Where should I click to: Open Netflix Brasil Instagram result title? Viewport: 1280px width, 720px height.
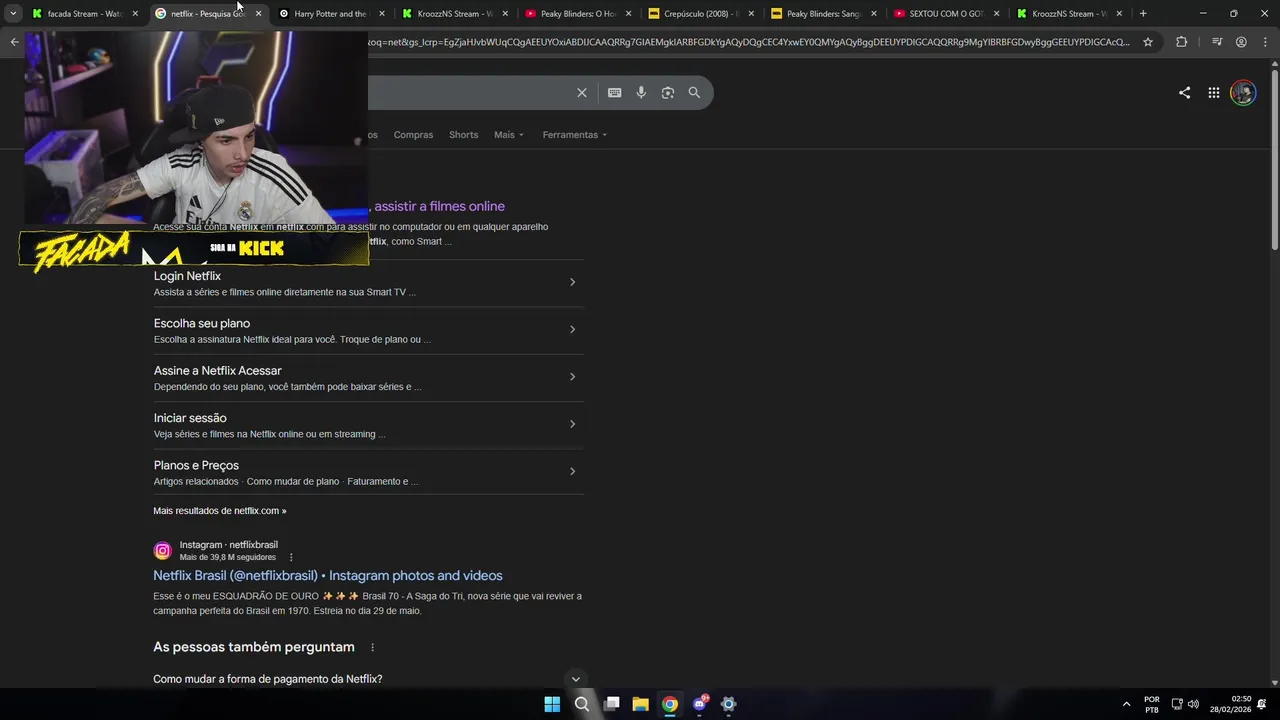(328, 576)
